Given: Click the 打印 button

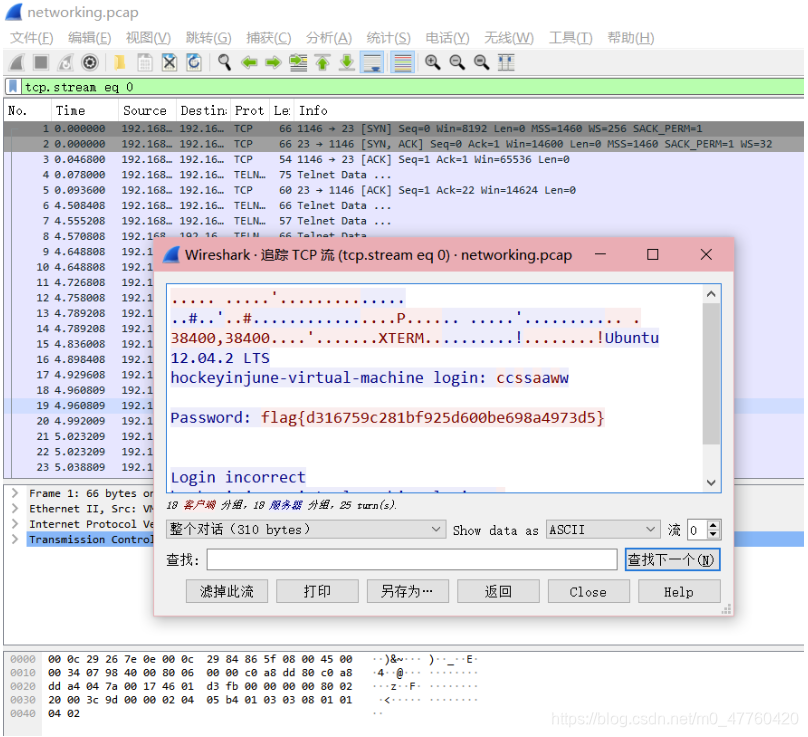Looking at the screenshot, I should click(317, 591).
